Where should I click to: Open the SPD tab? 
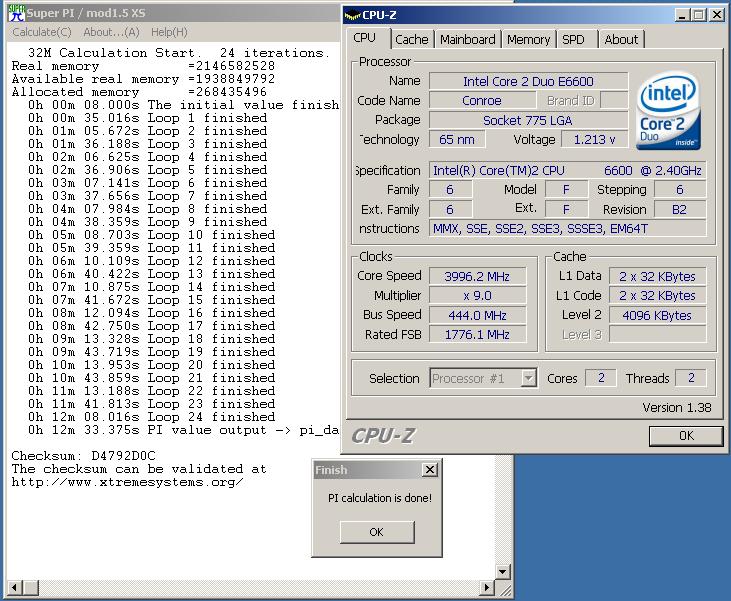coord(573,40)
